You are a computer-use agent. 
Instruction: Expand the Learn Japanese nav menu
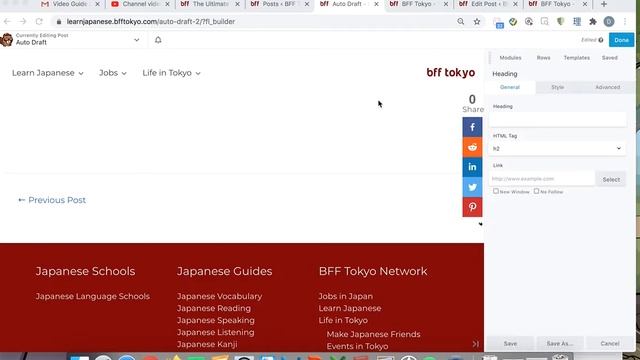click(x=48, y=73)
